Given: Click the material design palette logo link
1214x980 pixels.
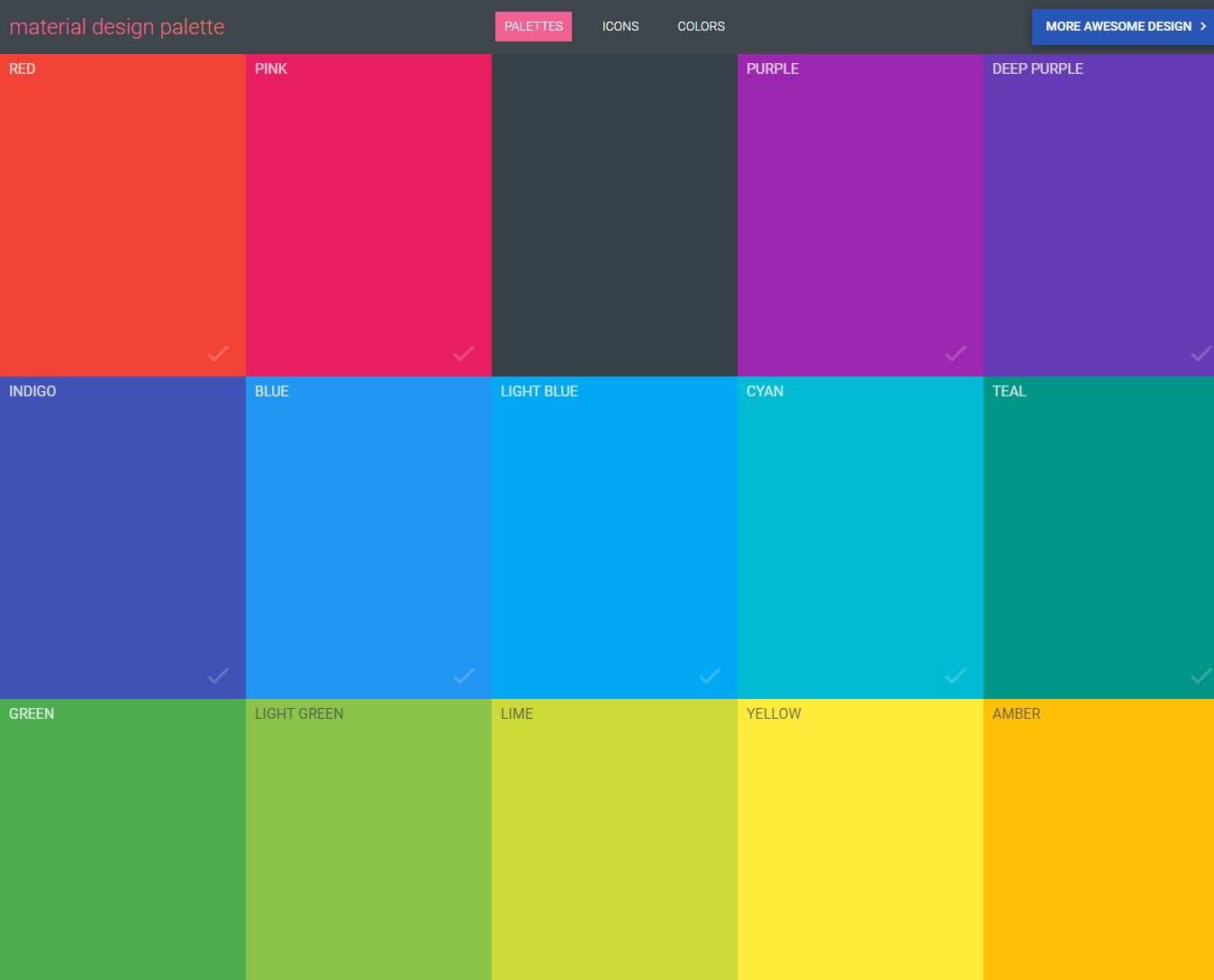Looking at the screenshot, I should (117, 26).
